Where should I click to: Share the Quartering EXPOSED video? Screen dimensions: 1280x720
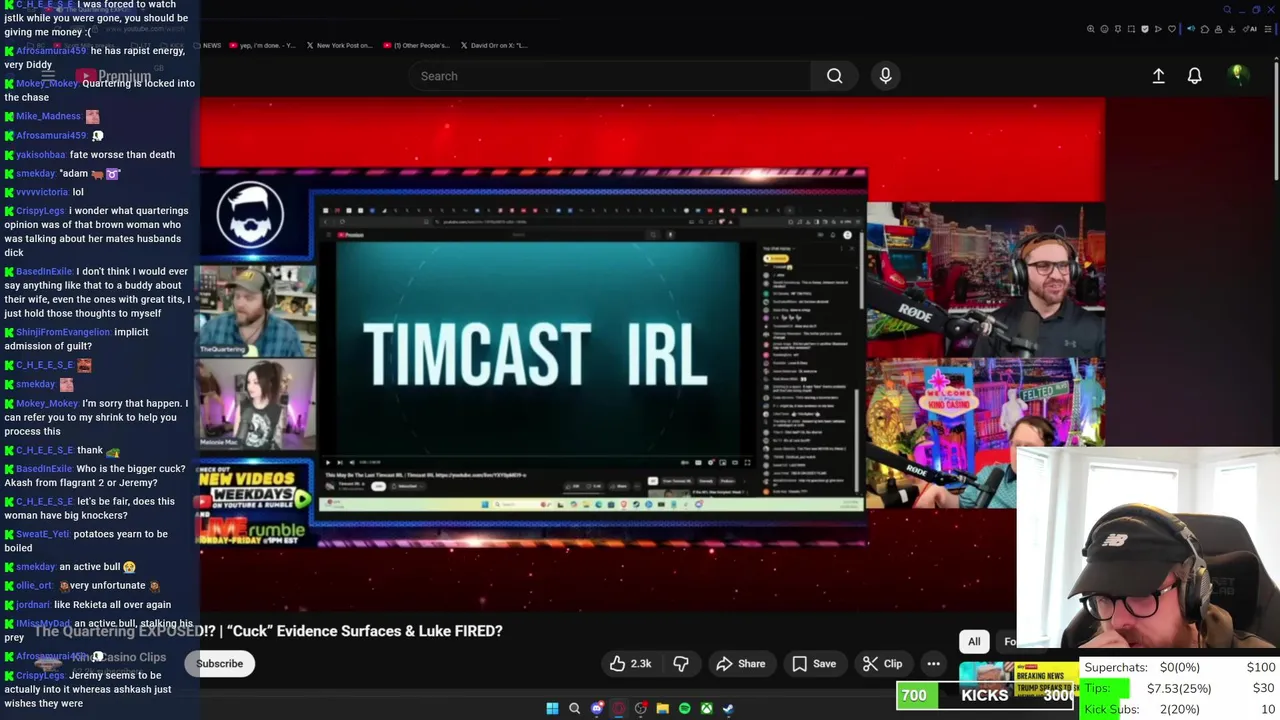[741, 664]
